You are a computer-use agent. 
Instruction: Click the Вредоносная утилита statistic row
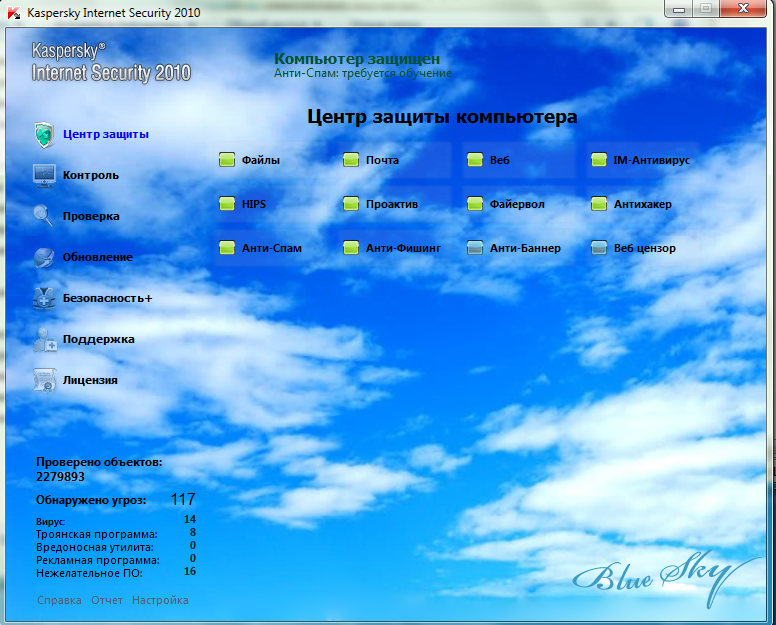(116, 546)
